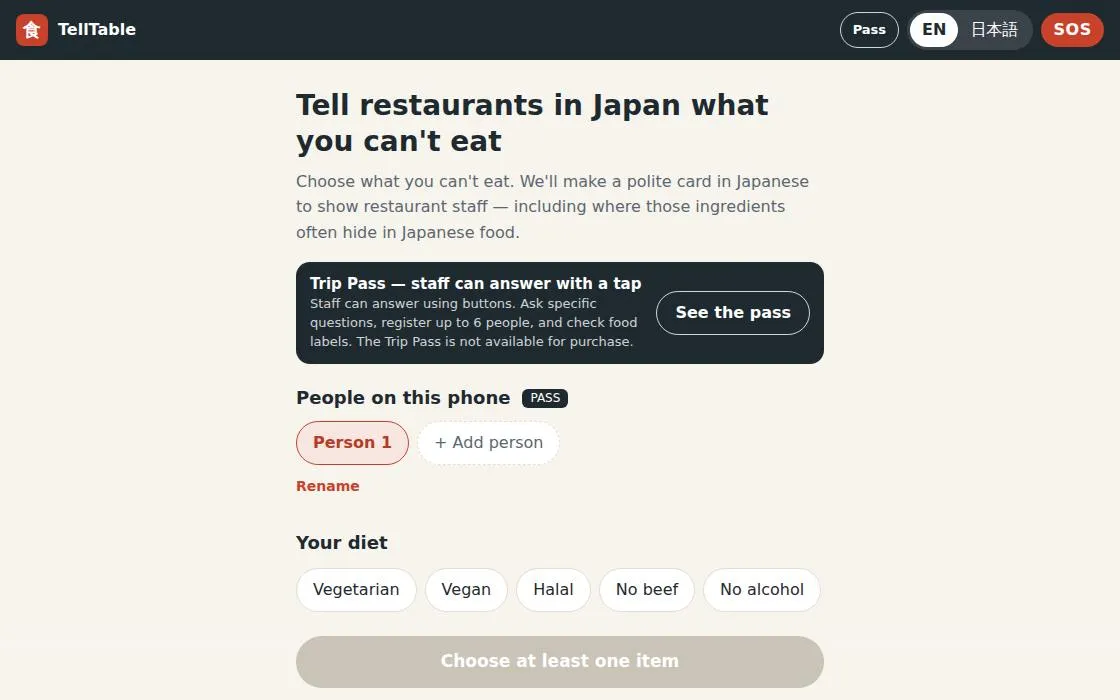The width and height of the screenshot is (1120, 700).
Task: Tap the red SOS button
Action: (x=1071, y=30)
